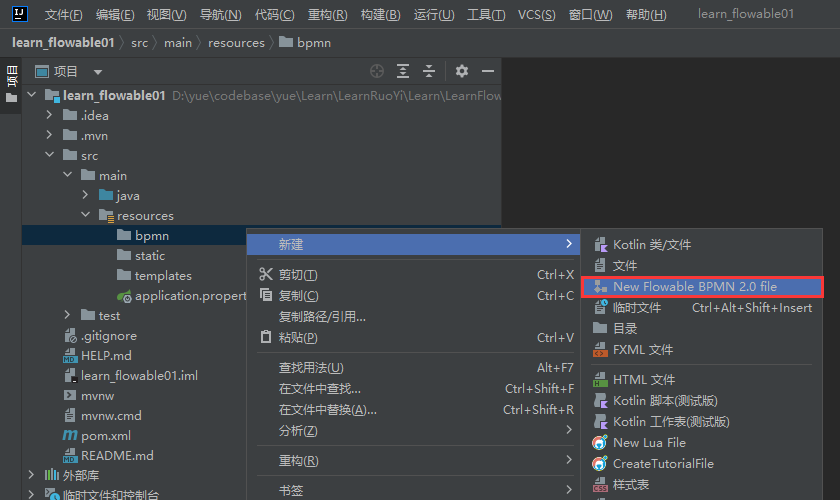The image size is (840, 500).
Task: Click the FXML 文件 icon
Action: [601, 349]
